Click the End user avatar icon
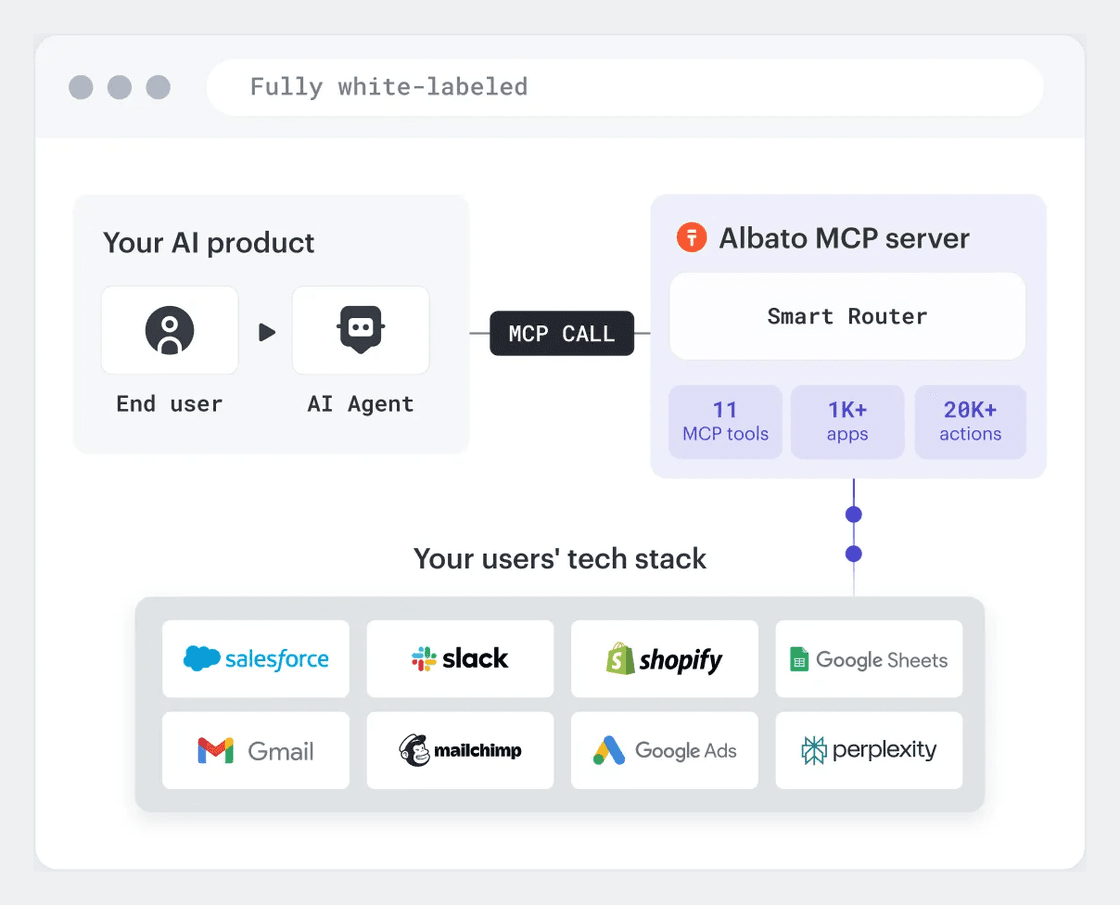The height and width of the screenshot is (905, 1120). [x=169, y=330]
